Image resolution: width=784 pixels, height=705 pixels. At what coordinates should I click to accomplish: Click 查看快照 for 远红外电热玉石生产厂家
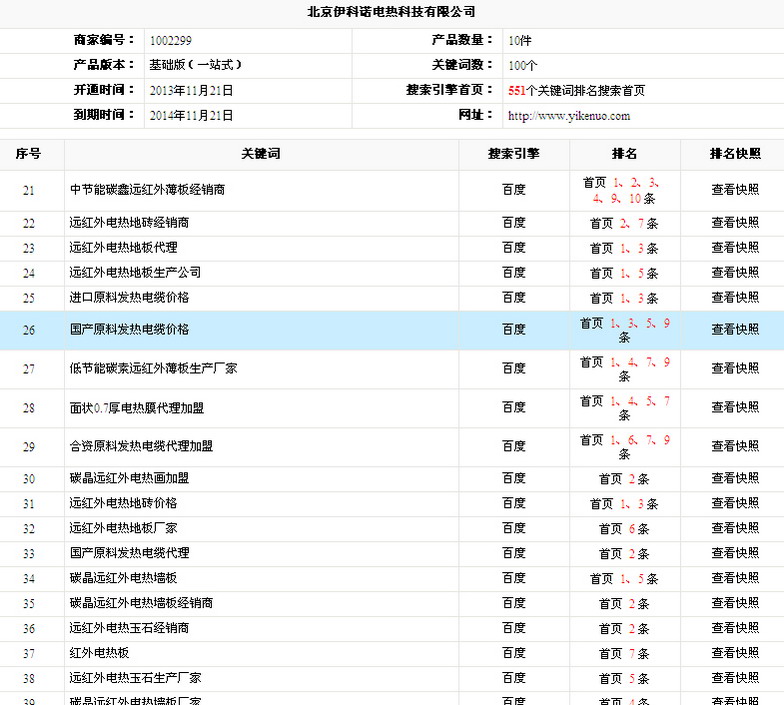coord(735,678)
